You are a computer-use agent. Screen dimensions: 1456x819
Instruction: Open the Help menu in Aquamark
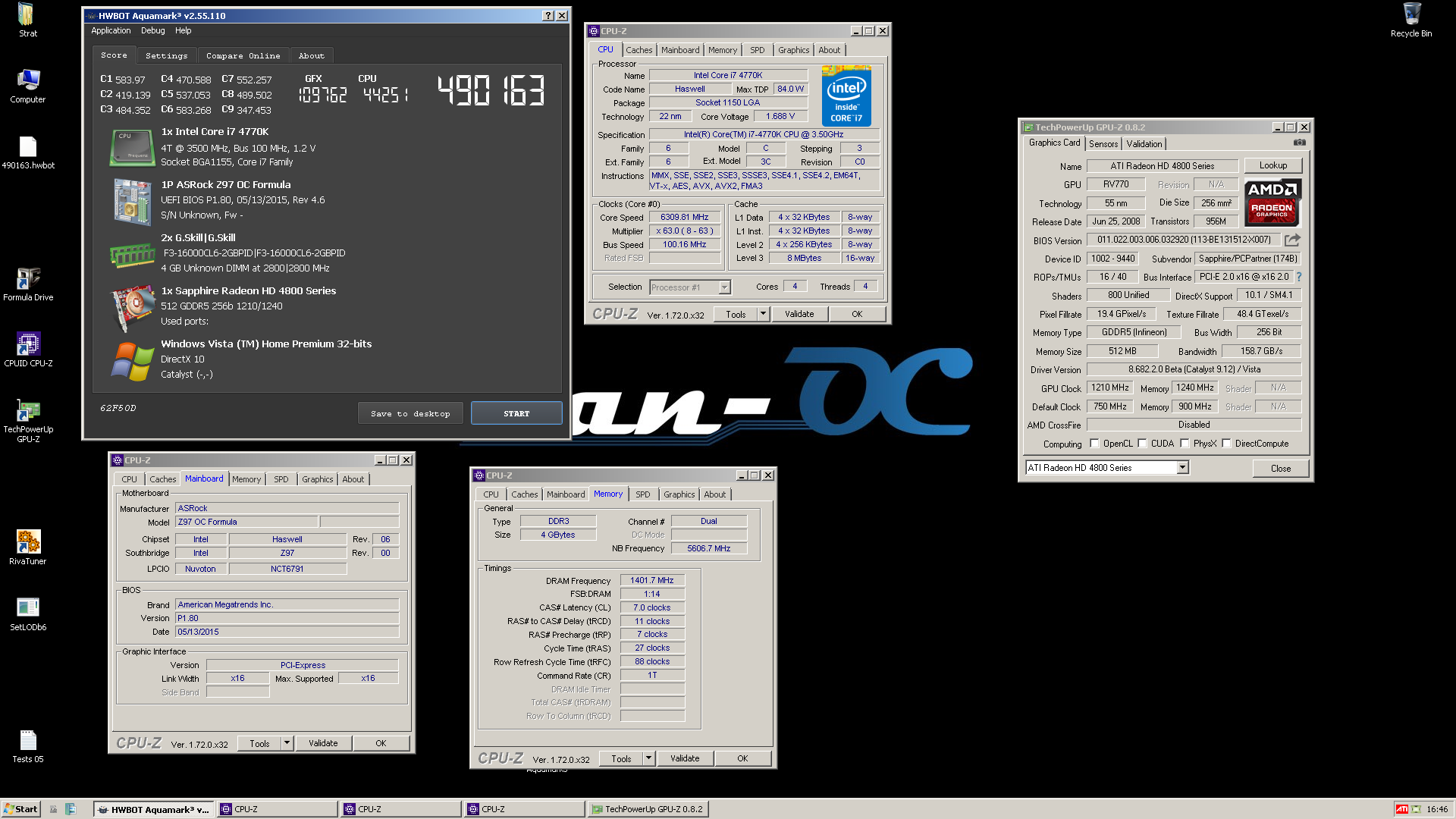point(183,30)
